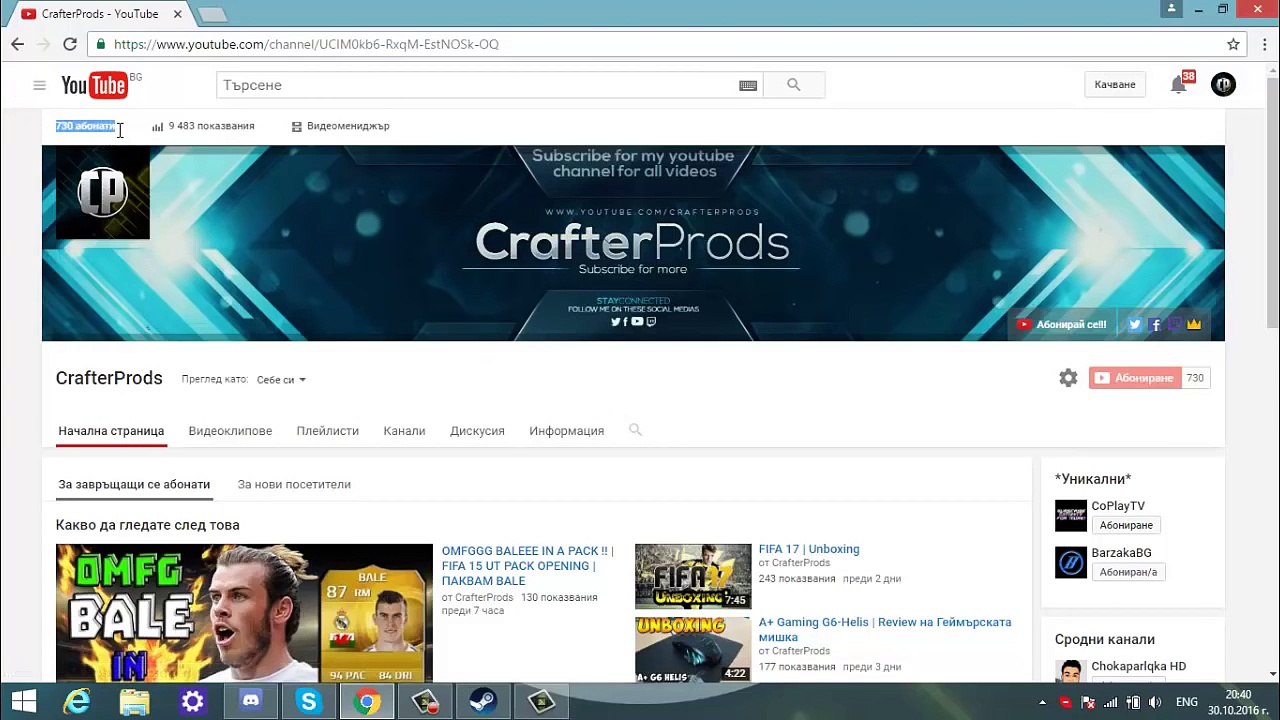Click the ENG language indicator in tray
The width and height of the screenshot is (1280, 720).
click(1187, 702)
